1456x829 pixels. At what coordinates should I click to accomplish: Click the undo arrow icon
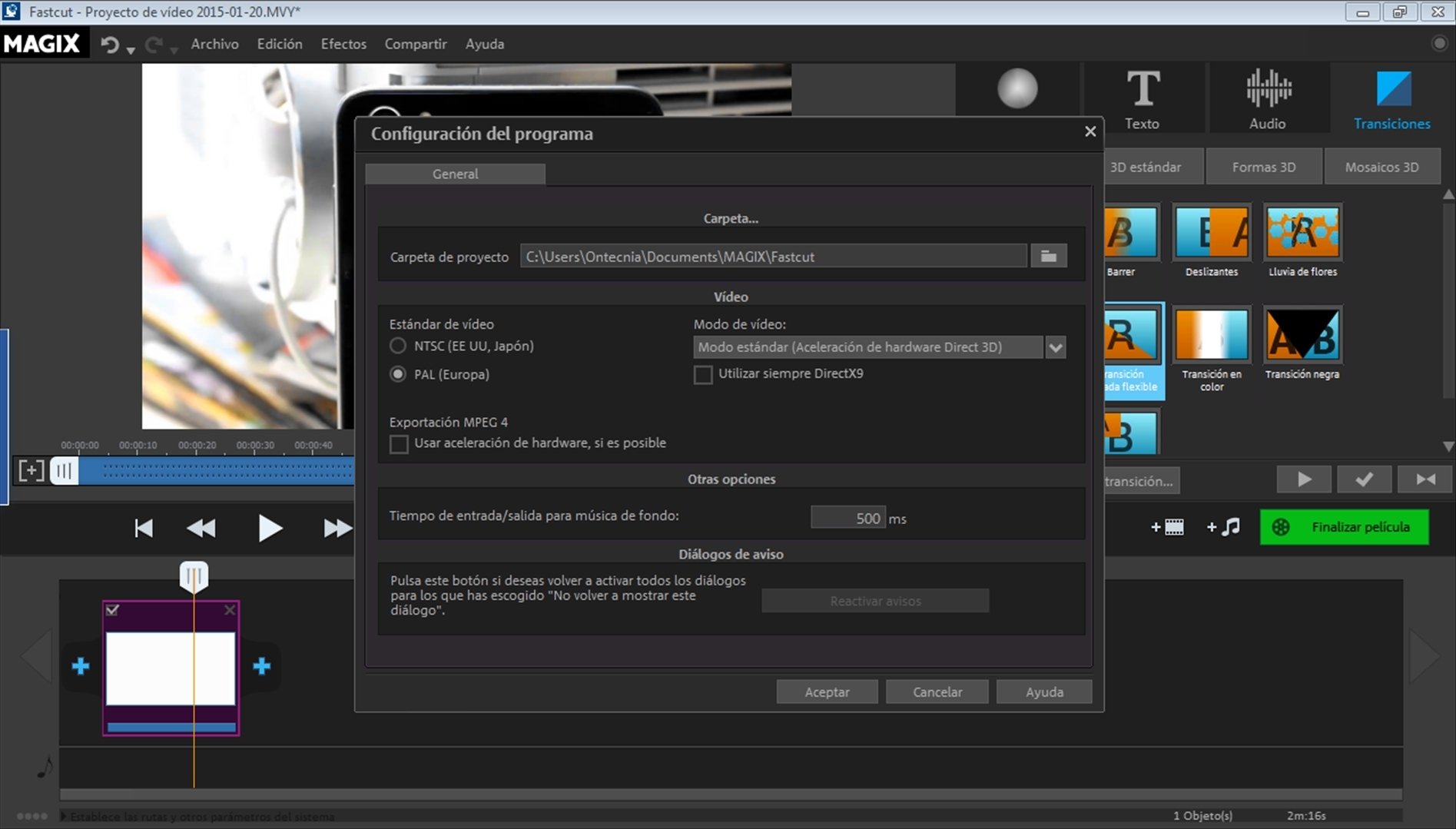(x=110, y=45)
